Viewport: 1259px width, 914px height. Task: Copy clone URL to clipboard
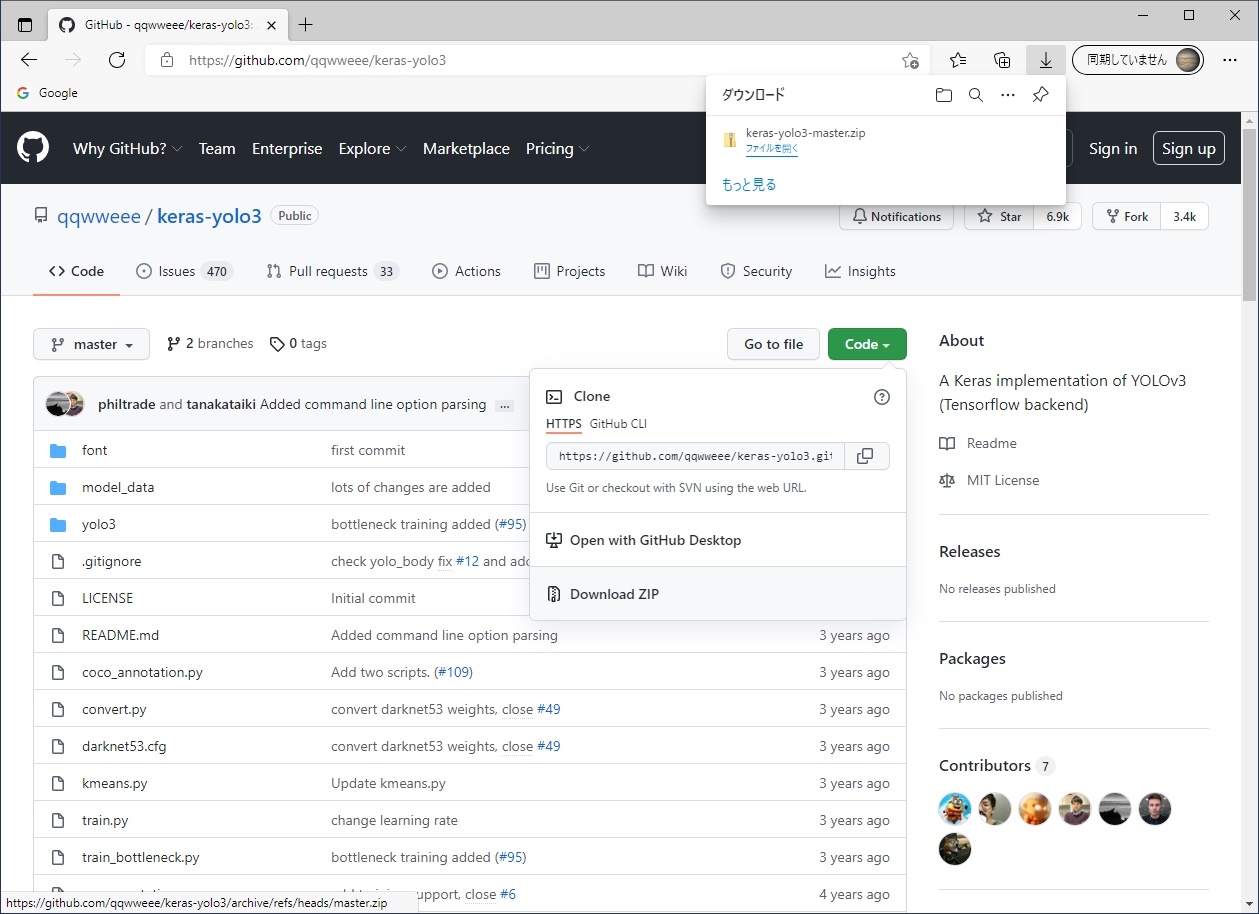(866, 456)
